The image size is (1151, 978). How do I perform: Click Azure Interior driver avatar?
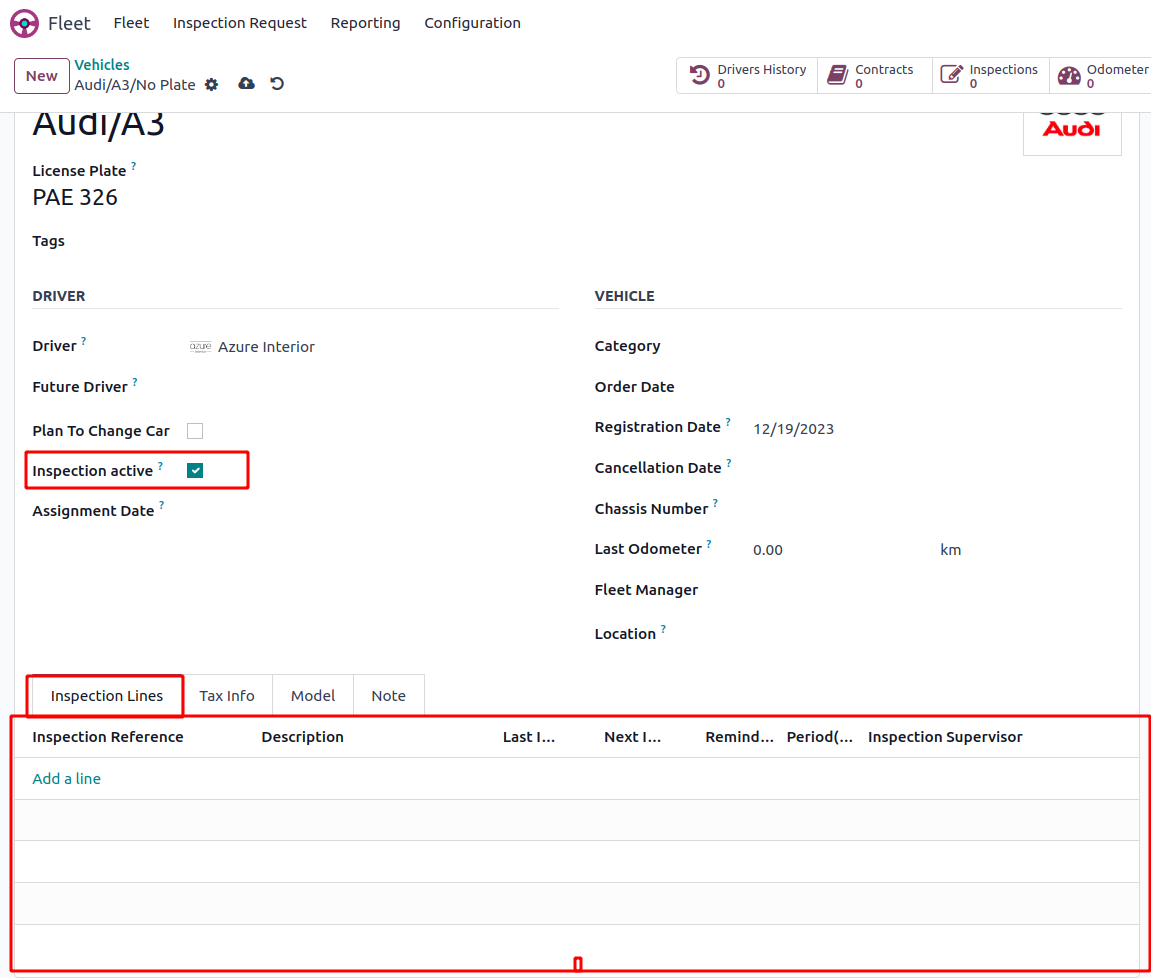point(200,347)
